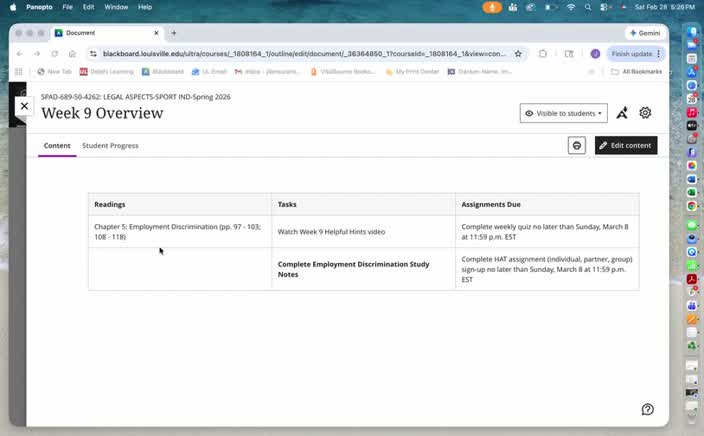Click the orange recording indicator in menu bar
704x436 pixels.
pyautogui.click(x=492, y=7)
